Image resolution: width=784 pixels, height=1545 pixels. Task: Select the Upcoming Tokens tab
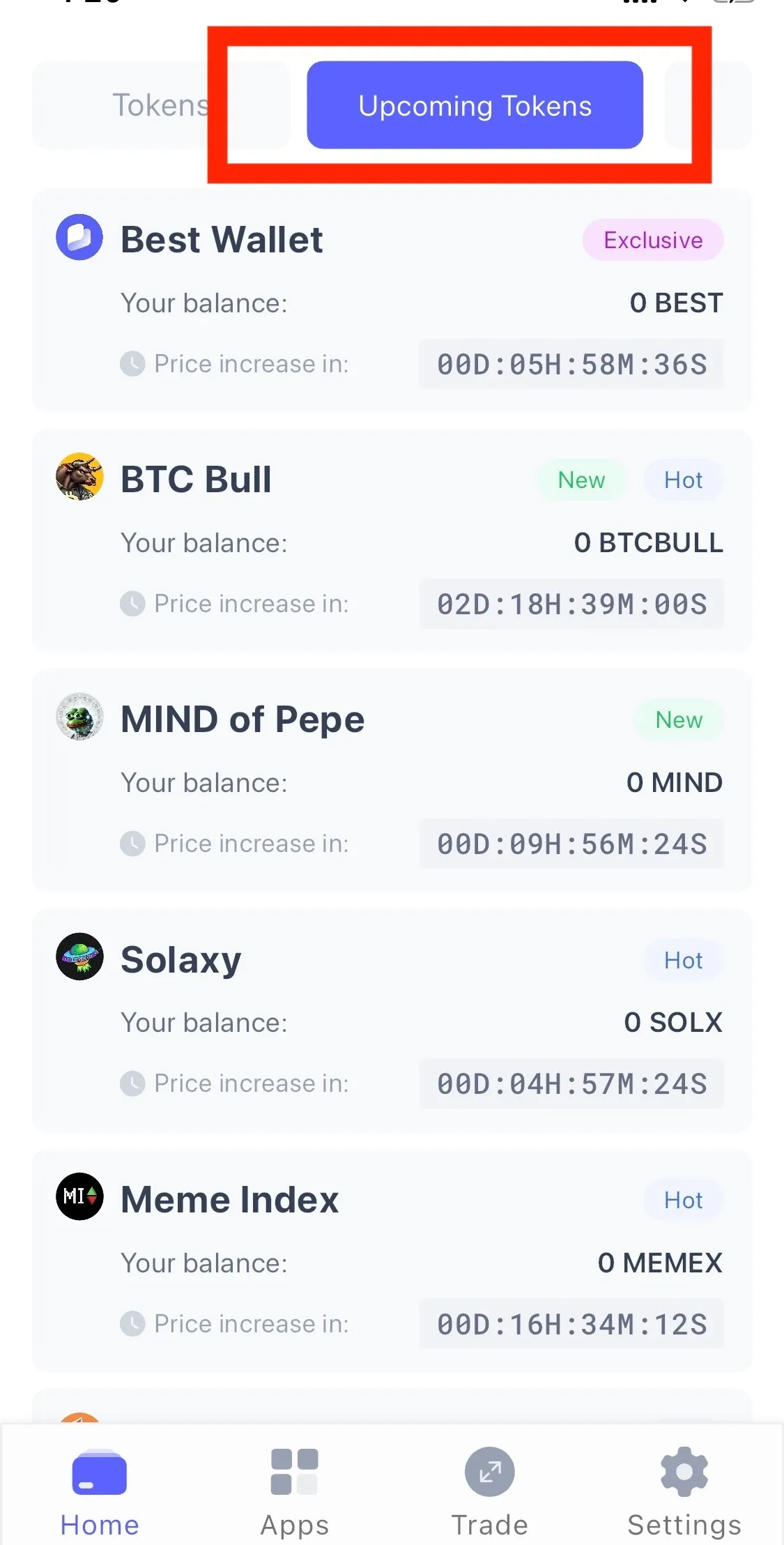(x=475, y=105)
